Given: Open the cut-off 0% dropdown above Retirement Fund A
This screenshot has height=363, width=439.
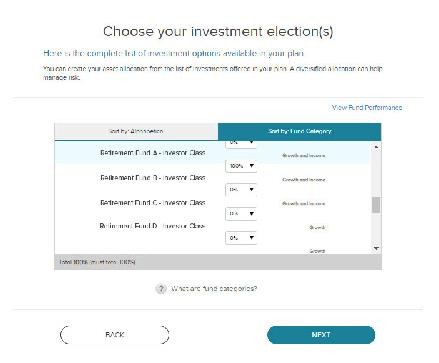Looking at the screenshot, I should [x=241, y=144].
